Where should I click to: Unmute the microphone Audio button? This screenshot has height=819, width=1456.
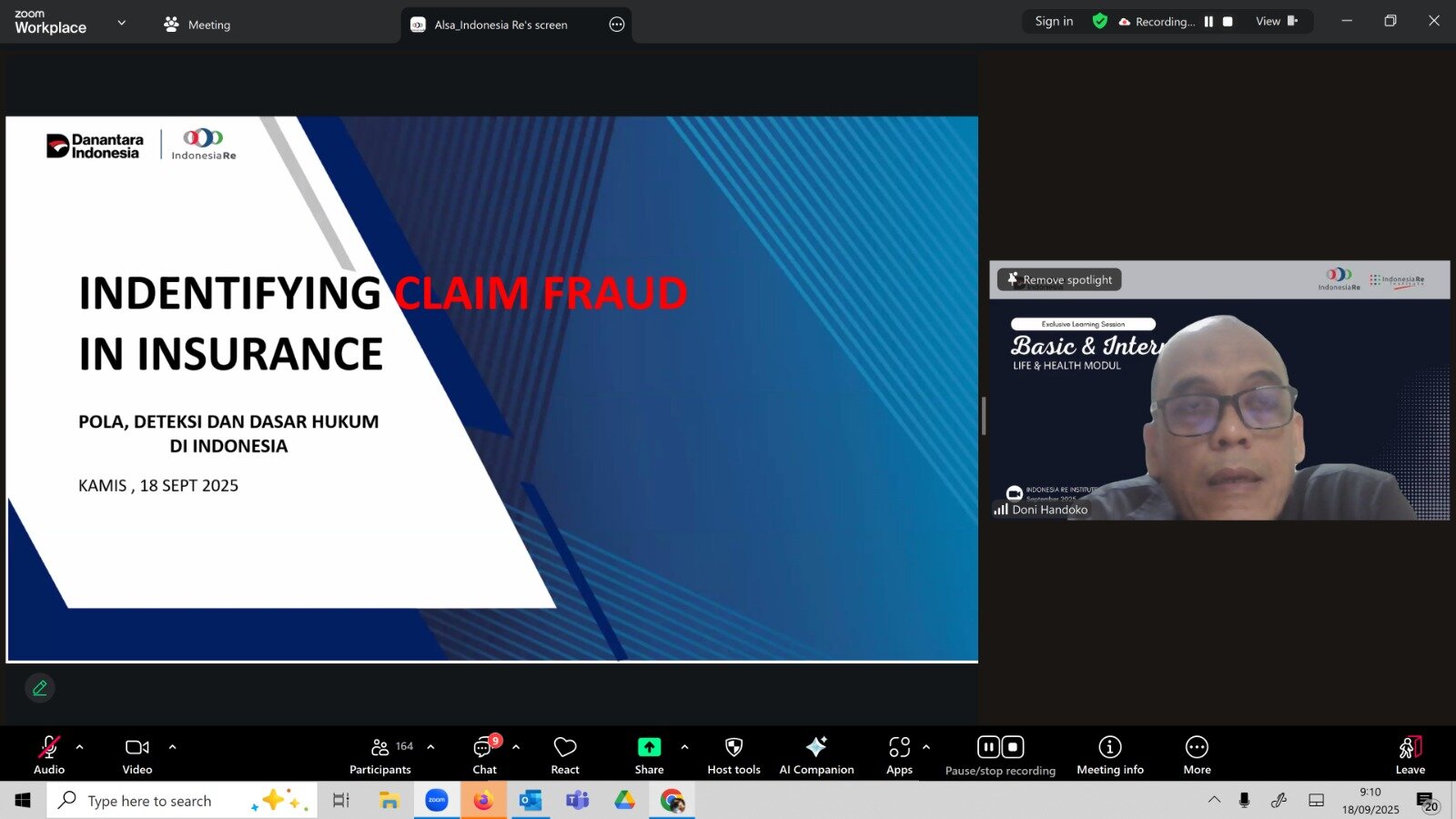tap(49, 748)
